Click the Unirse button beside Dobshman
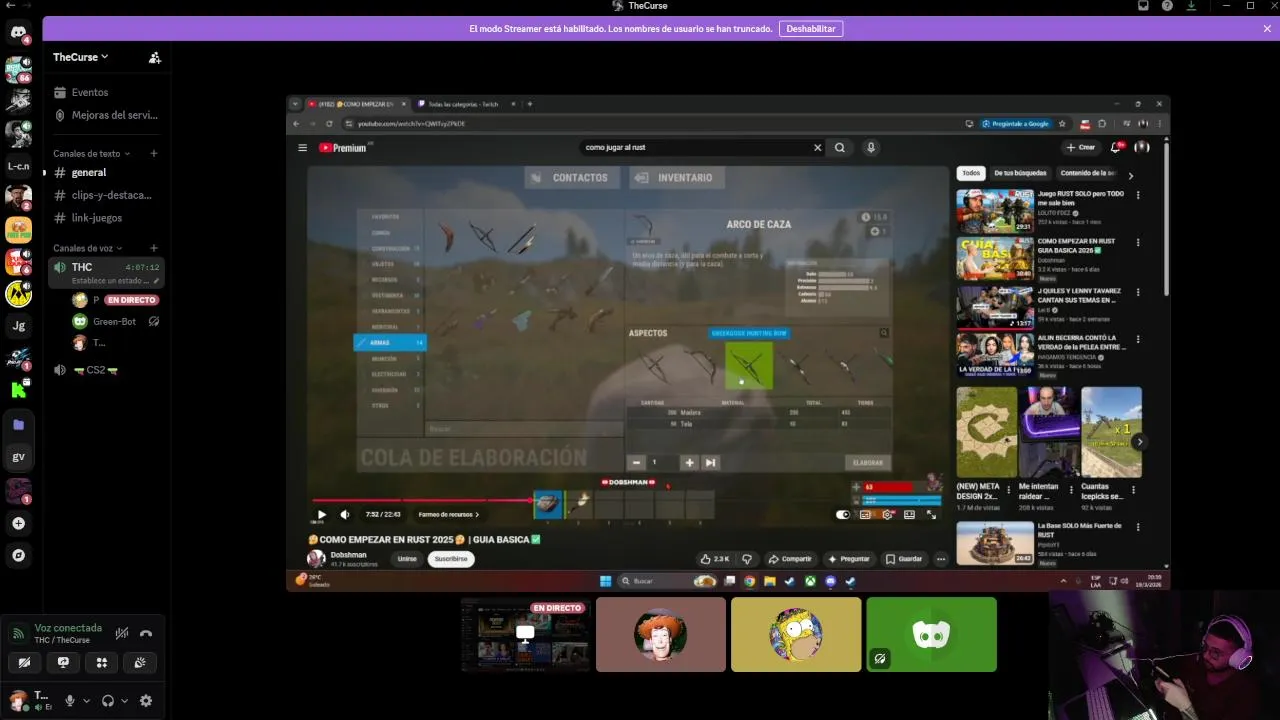 [407, 559]
